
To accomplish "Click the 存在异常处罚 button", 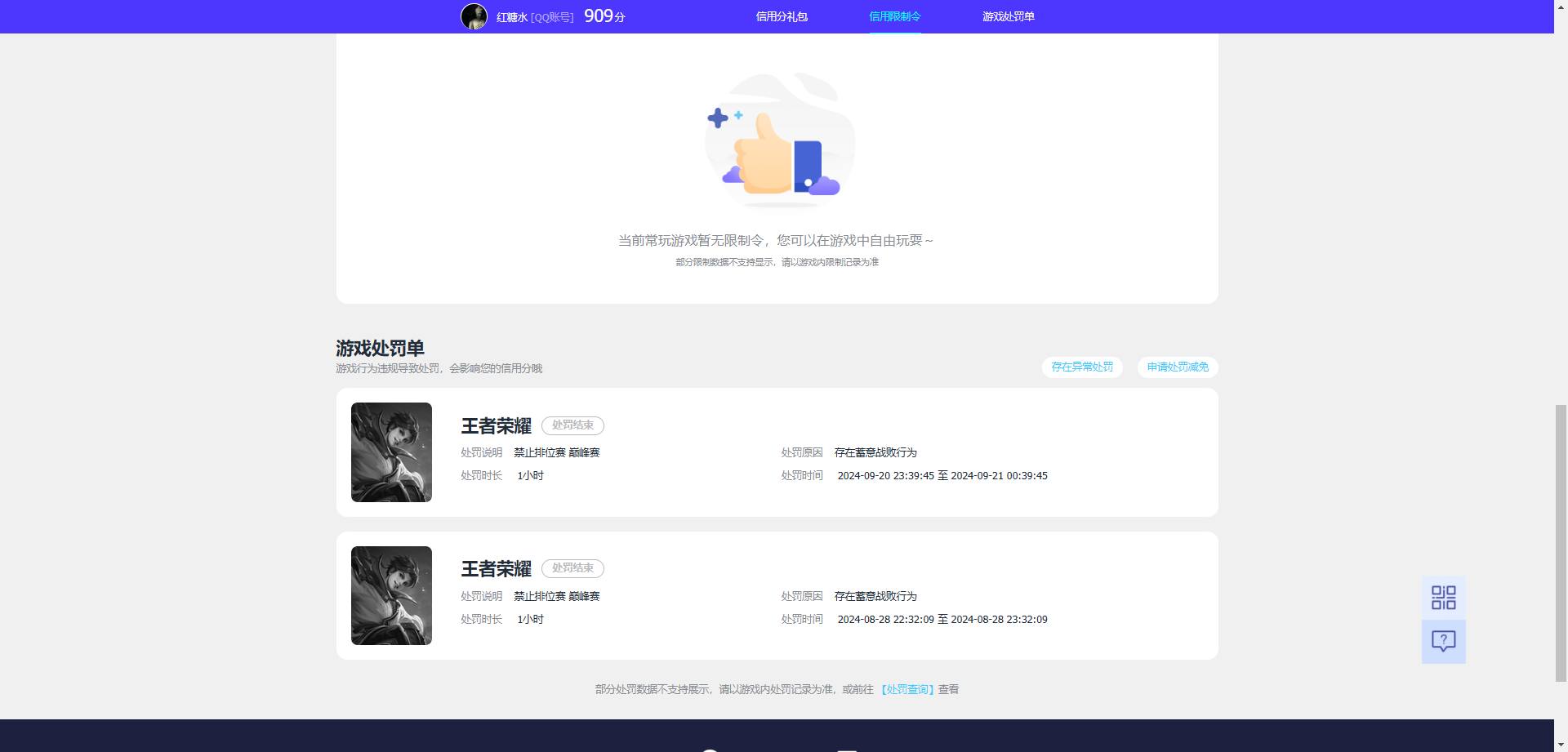I will 1081,367.
